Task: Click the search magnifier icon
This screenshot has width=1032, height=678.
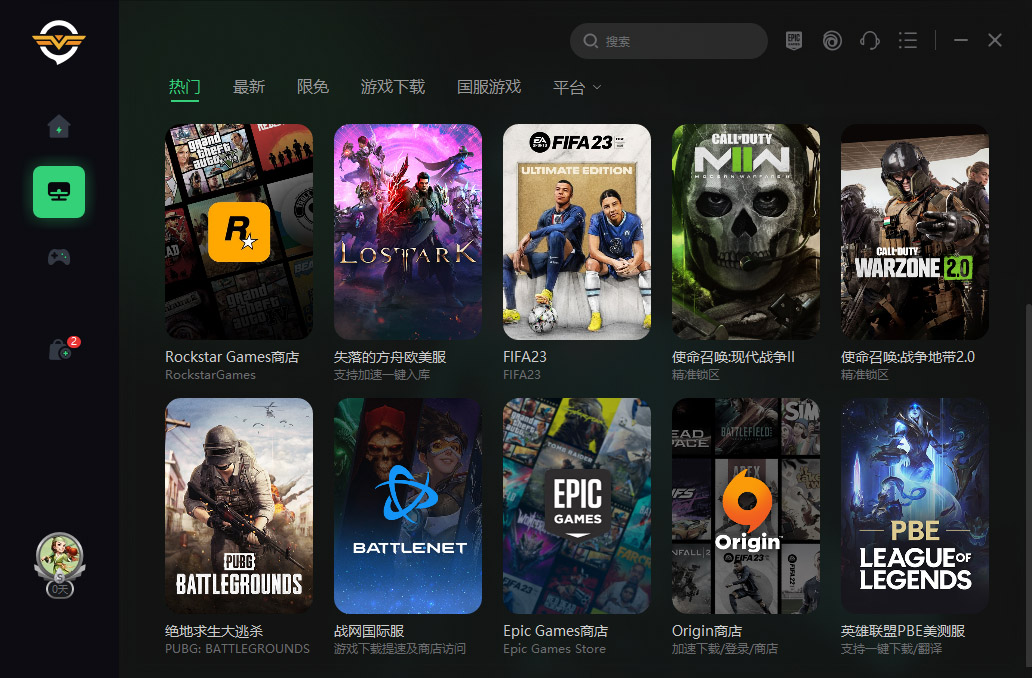Action: pos(590,41)
